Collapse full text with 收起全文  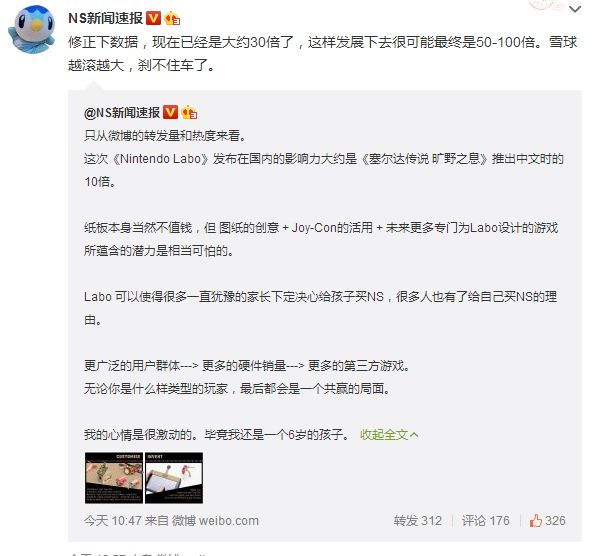[x=384, y=434]
